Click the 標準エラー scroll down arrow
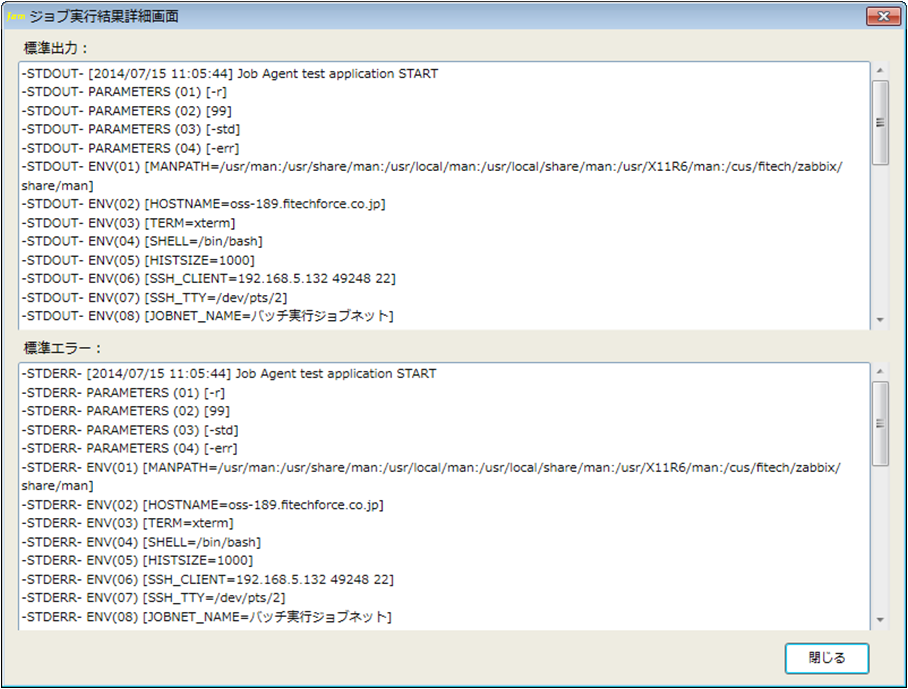908x689 pixels. (880, 620)
